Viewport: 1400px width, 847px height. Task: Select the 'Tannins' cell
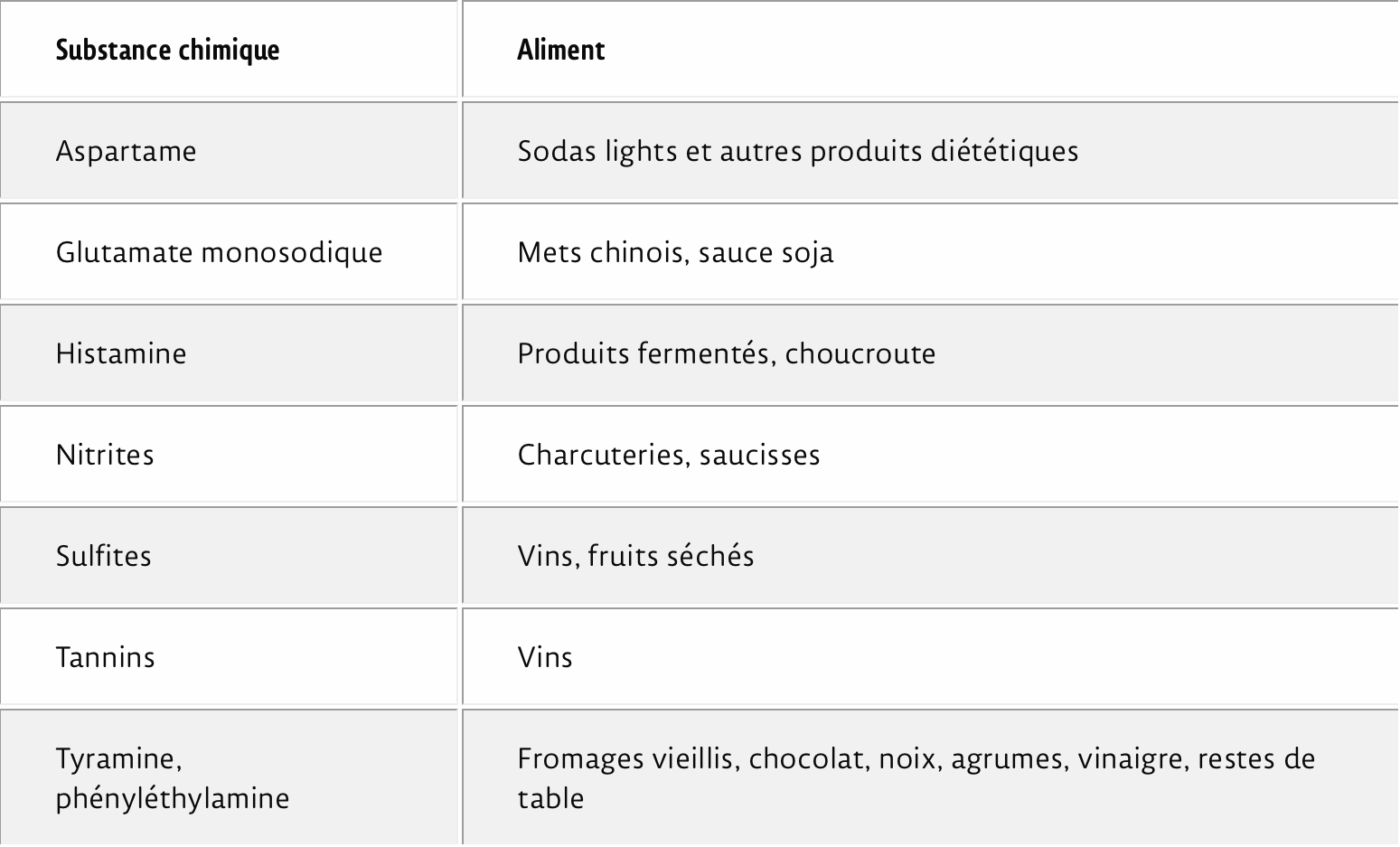(x=230, y=656)
